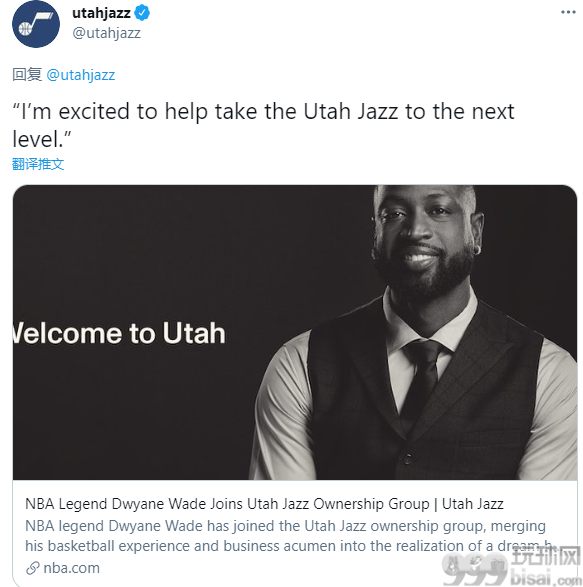Click the Dwyane Wade portrait in the card

tap(416, 332)
